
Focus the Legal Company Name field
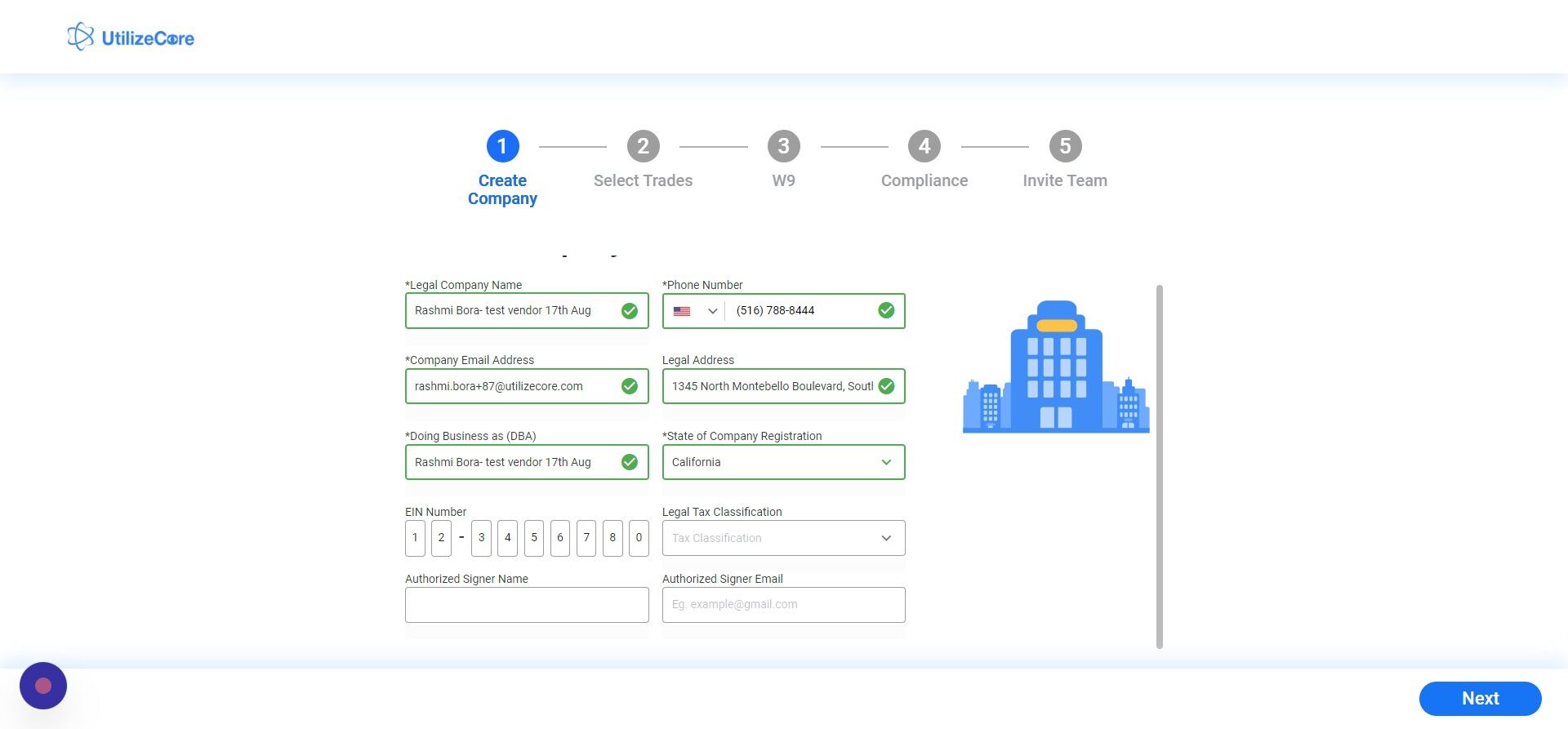pos(527,311)
